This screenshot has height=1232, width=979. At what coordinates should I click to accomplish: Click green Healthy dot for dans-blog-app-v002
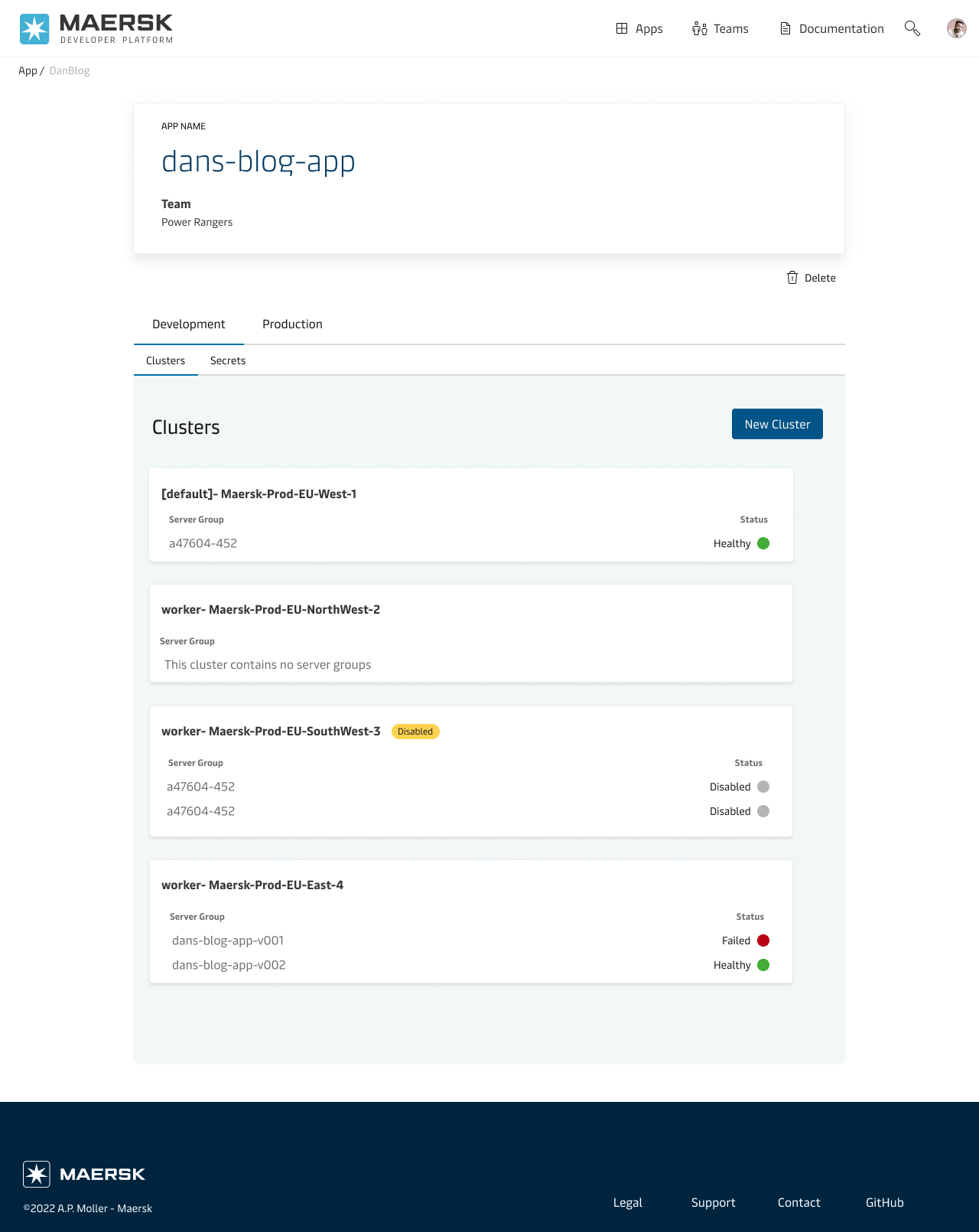763,965
